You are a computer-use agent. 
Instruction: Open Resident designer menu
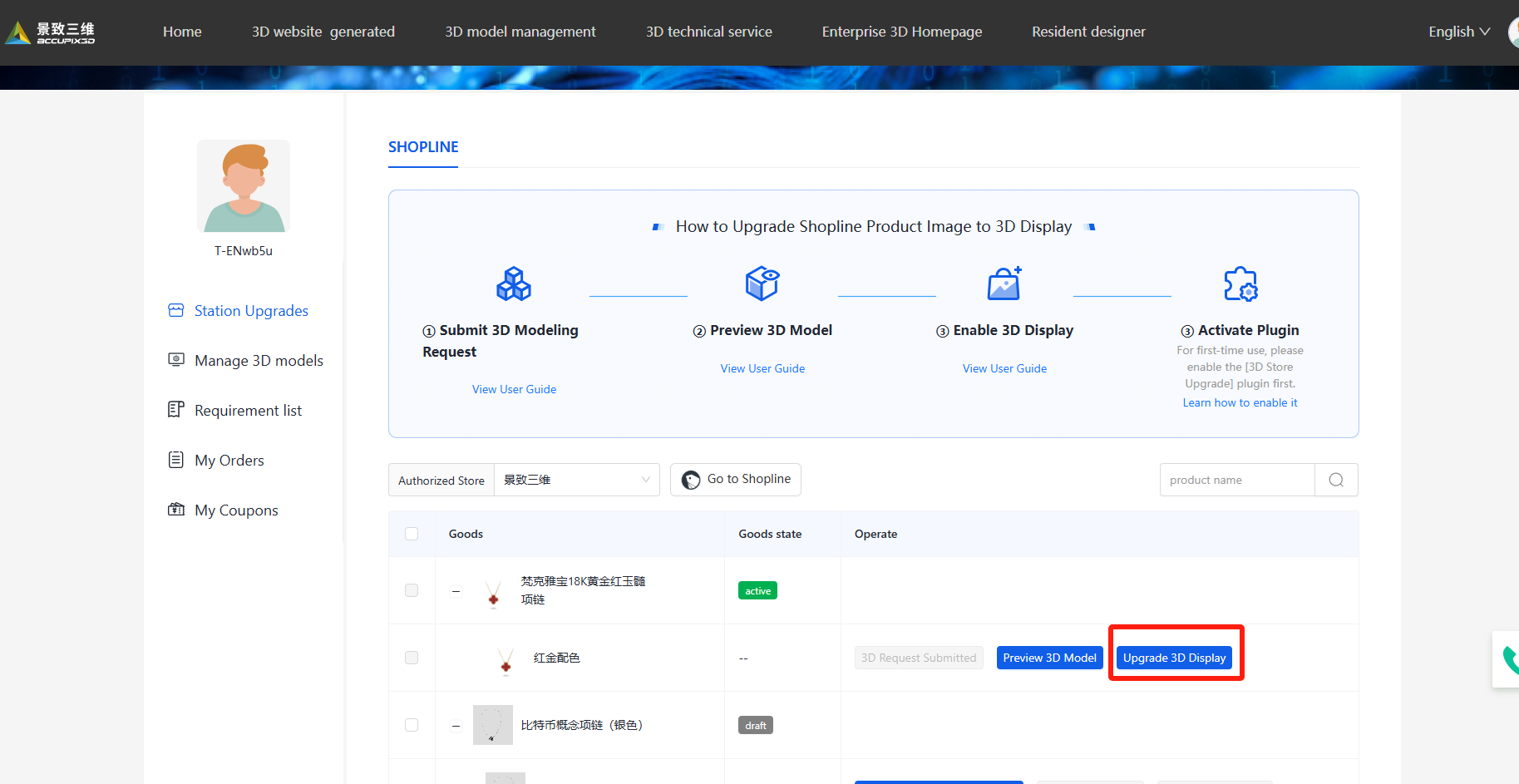1088,32
